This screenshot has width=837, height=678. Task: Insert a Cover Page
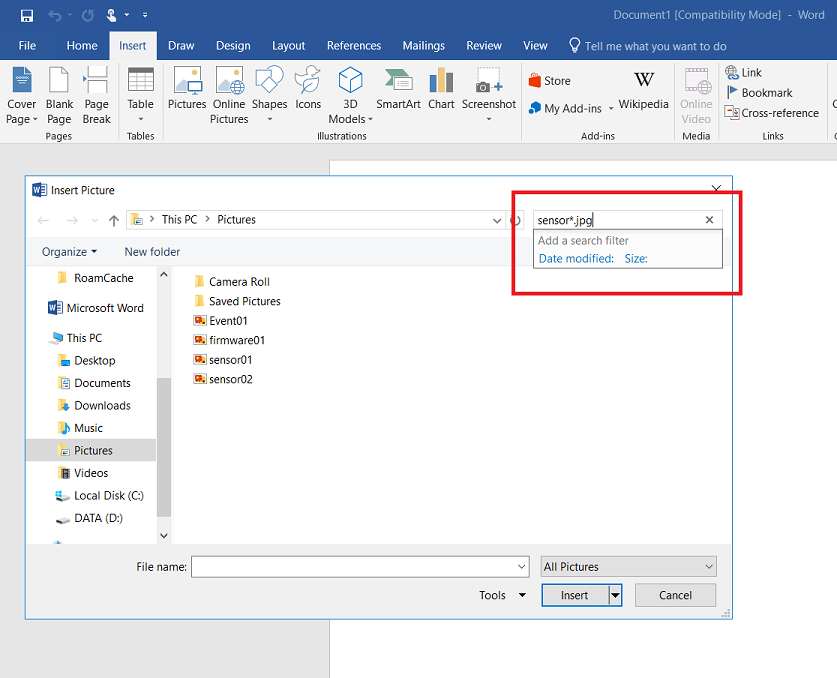pyautogui.click(x=21, y=96)
